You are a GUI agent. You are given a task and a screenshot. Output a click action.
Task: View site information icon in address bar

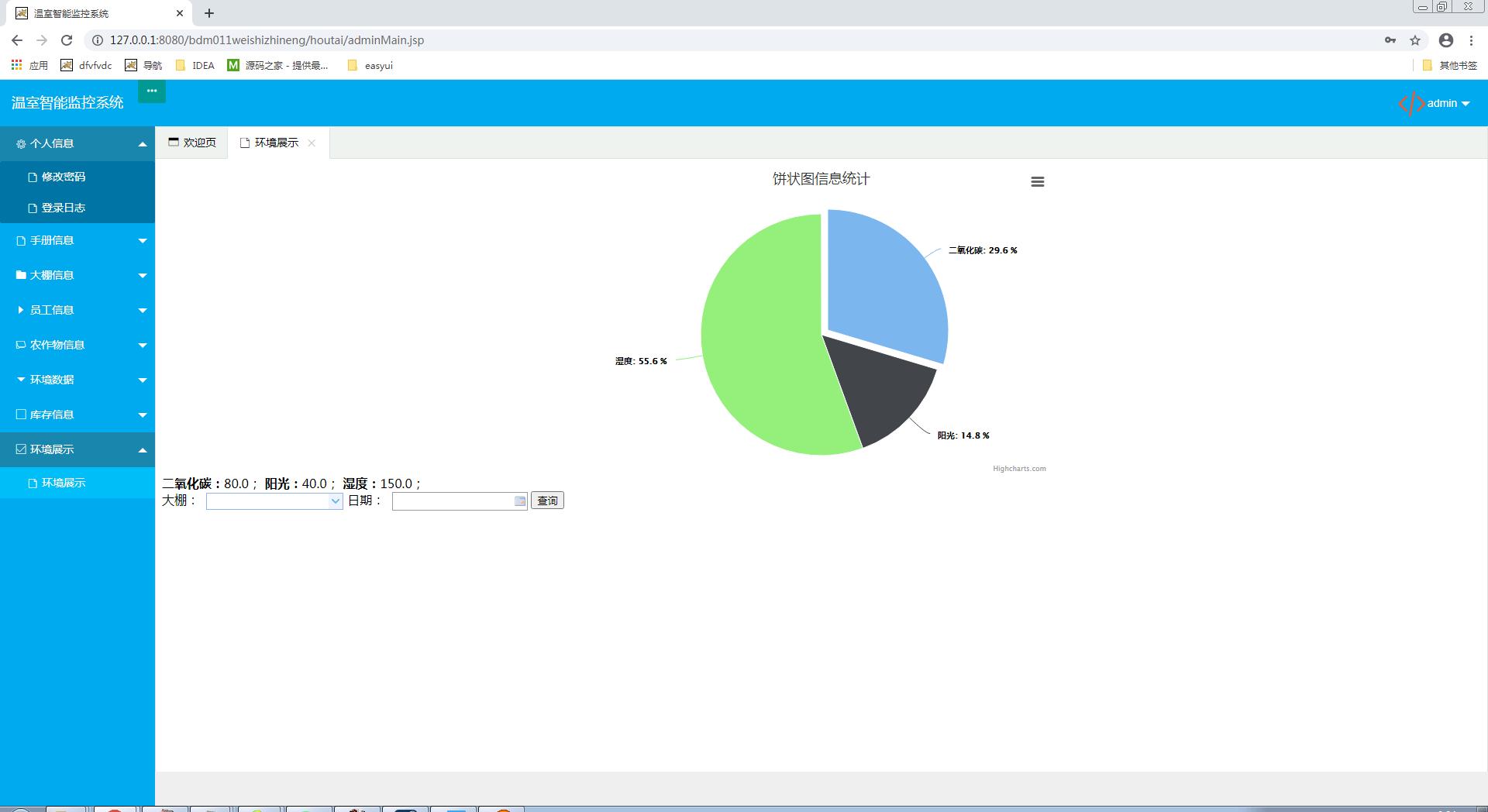click(98, 40)
